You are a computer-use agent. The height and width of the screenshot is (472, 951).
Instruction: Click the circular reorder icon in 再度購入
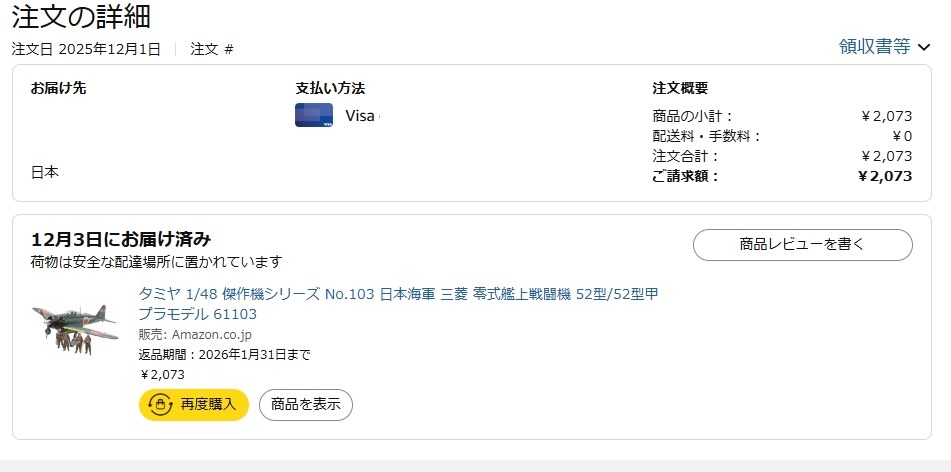pos(160,405)
